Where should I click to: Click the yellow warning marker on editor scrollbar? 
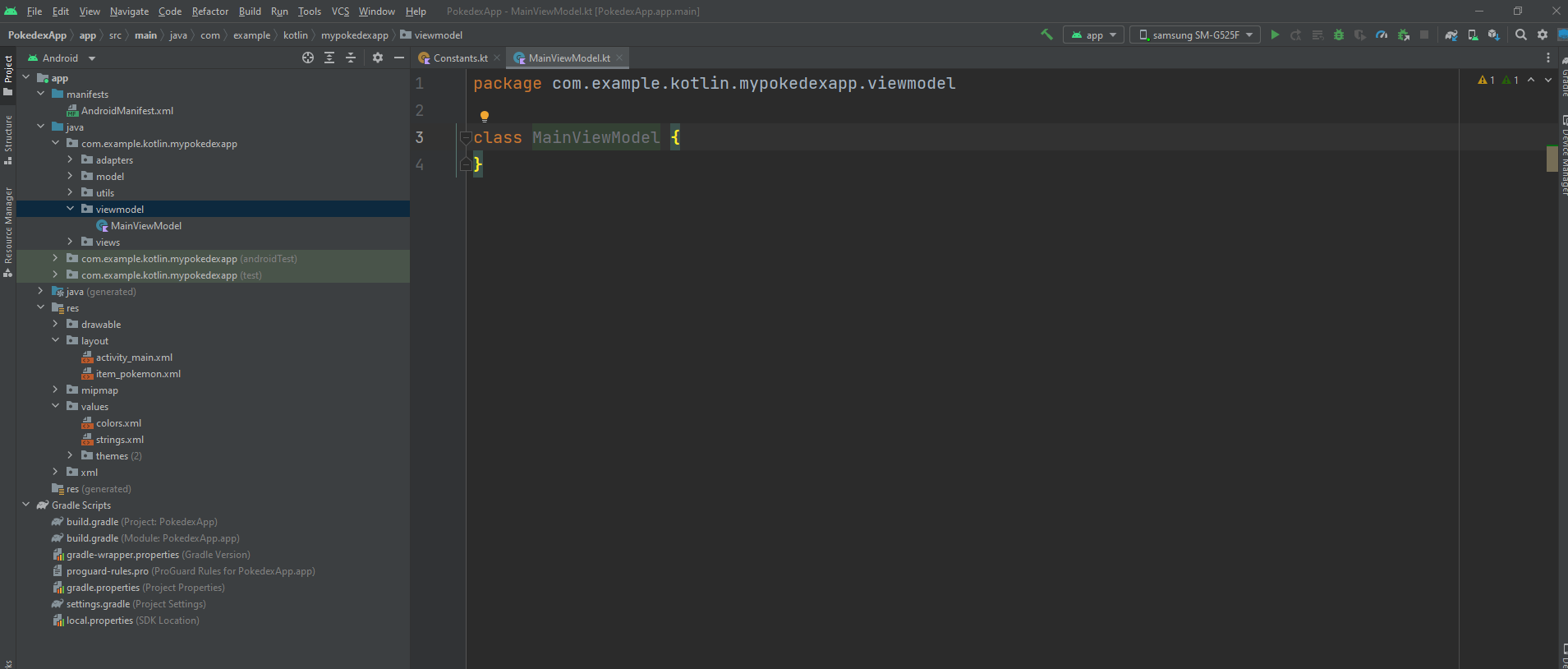pos(1552,159)
